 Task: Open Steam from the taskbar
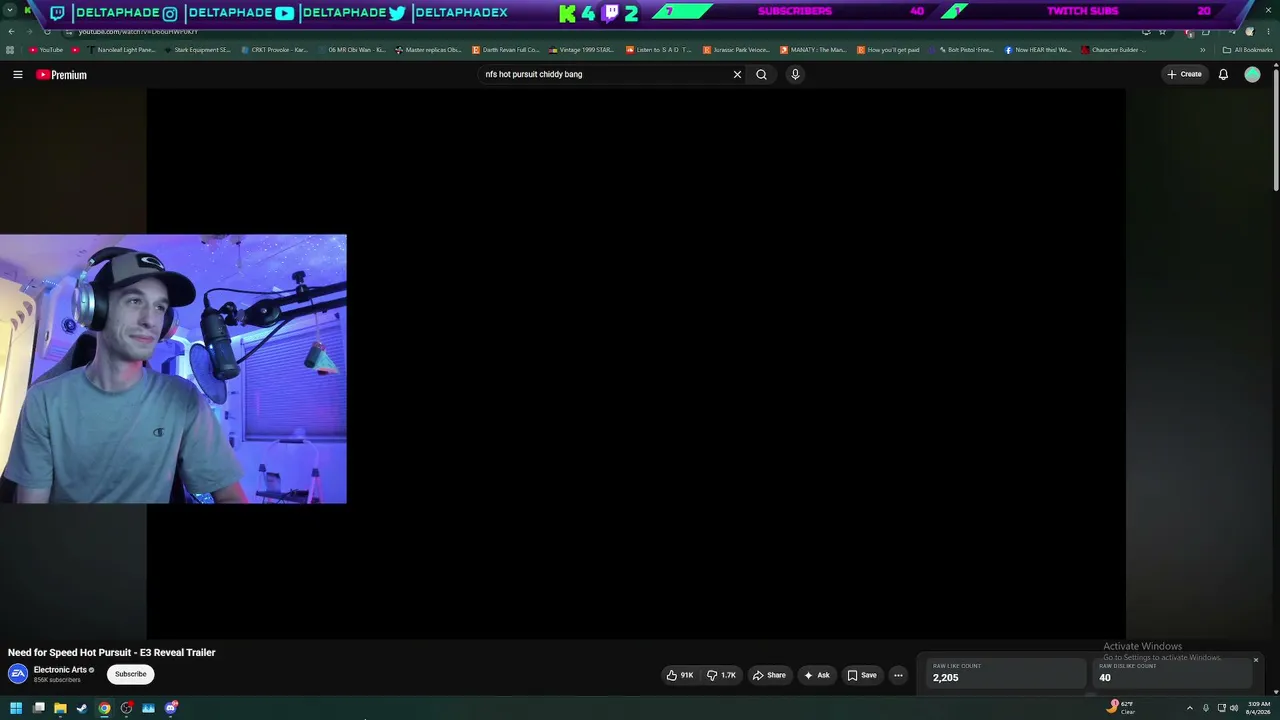82,708
